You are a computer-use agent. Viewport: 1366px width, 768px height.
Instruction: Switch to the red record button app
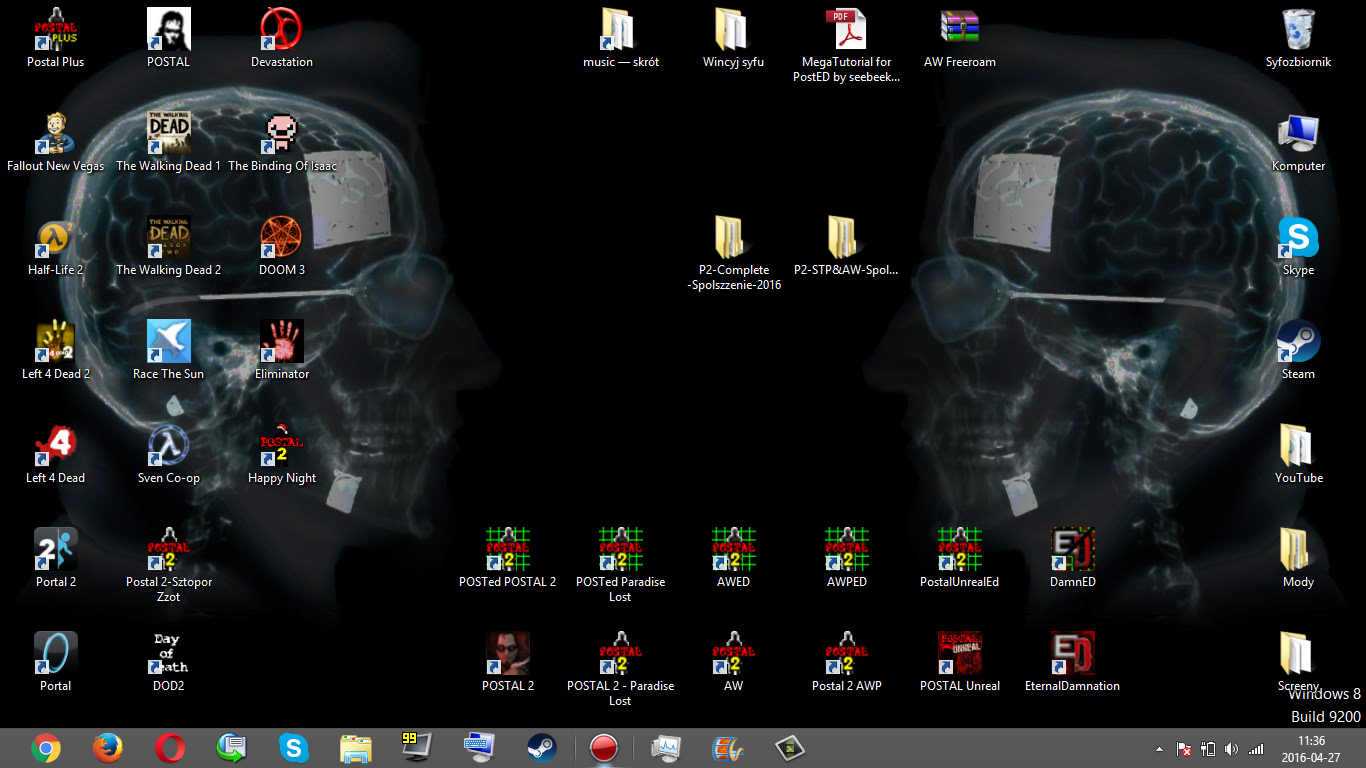pyautogui.click(x=604, y=748)
